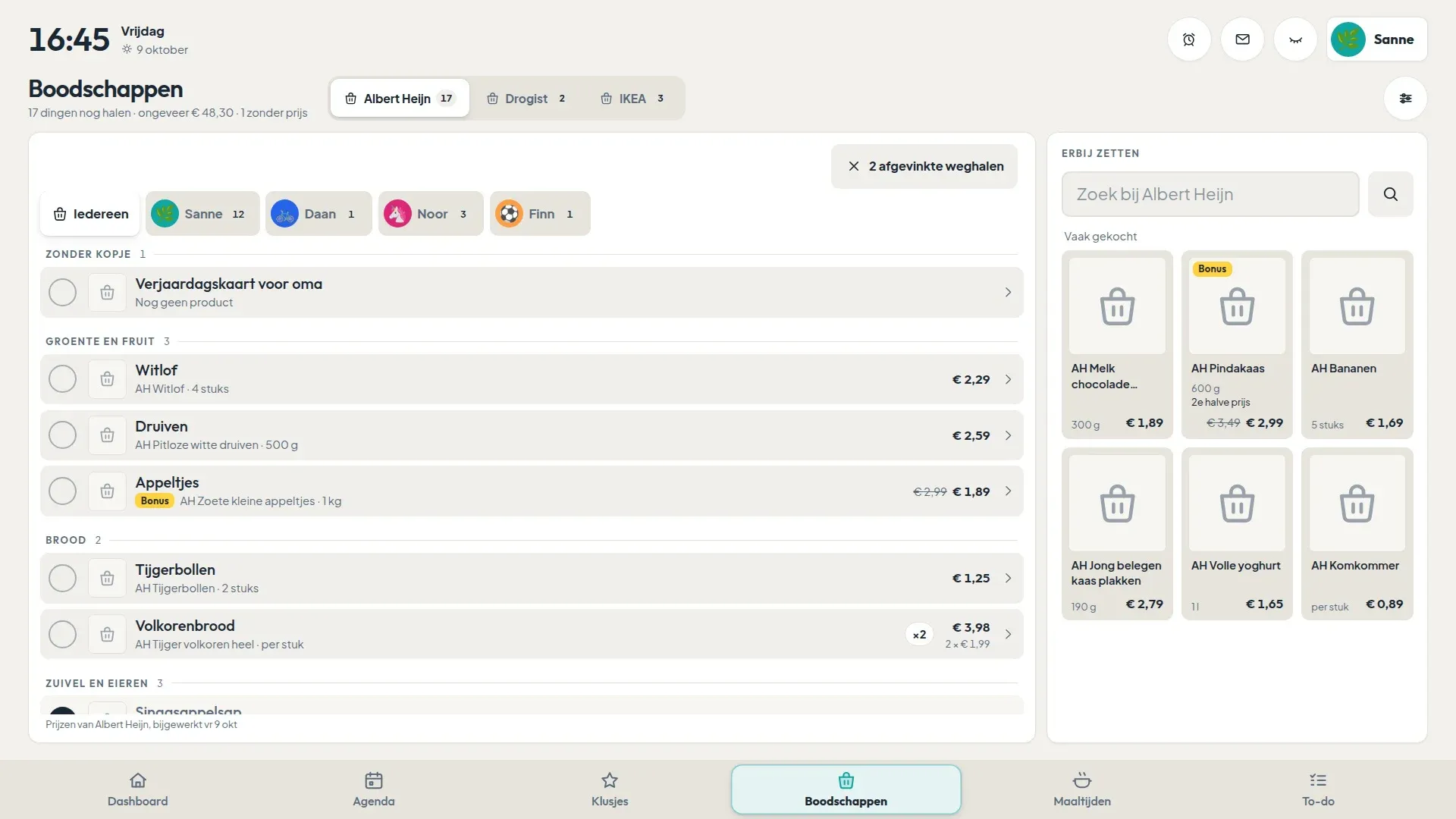
Task: Add AH Pindakaas bonus product card
Action: pyautogui.click(x=1237, y=345)
